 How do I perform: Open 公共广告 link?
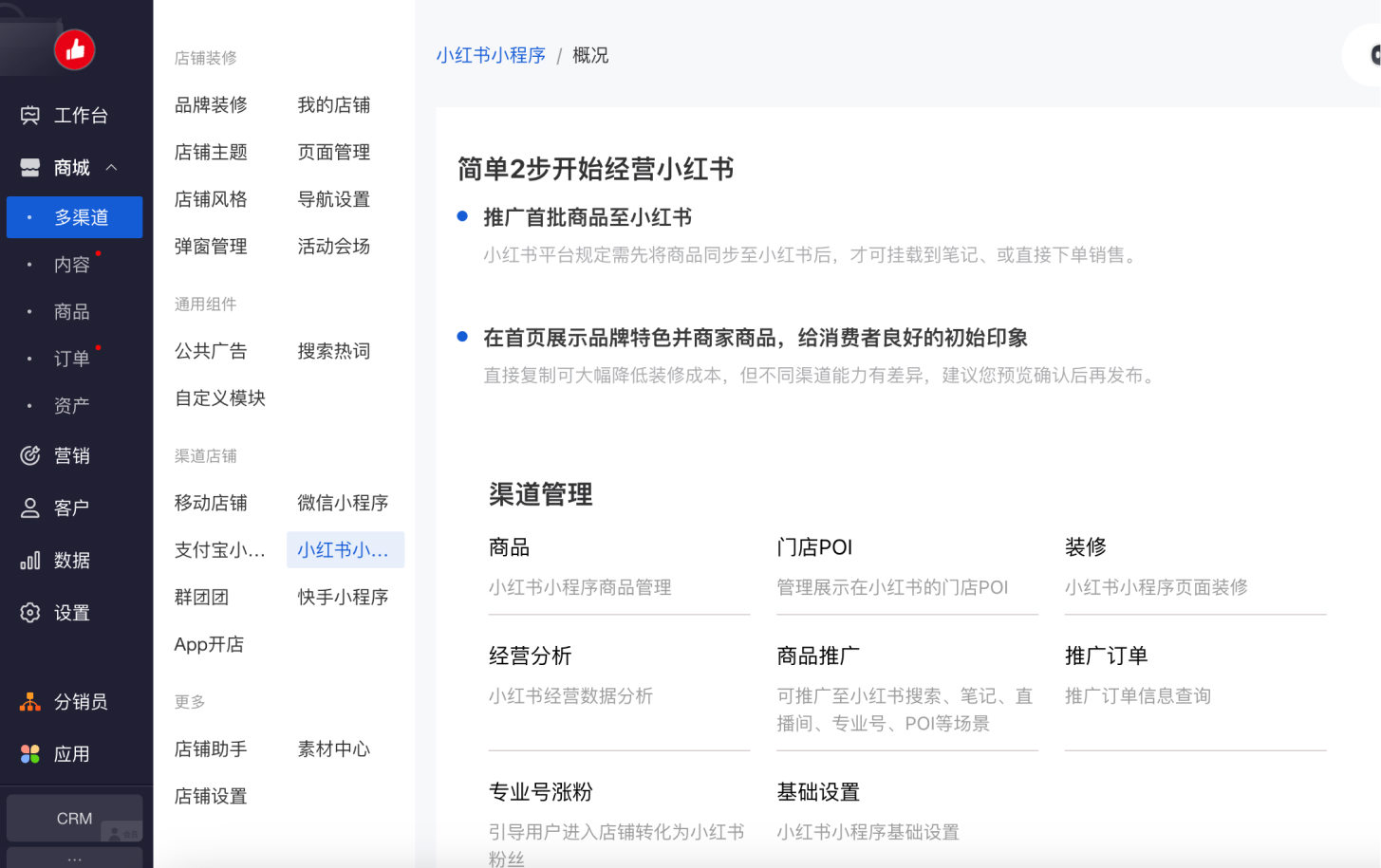211,351
